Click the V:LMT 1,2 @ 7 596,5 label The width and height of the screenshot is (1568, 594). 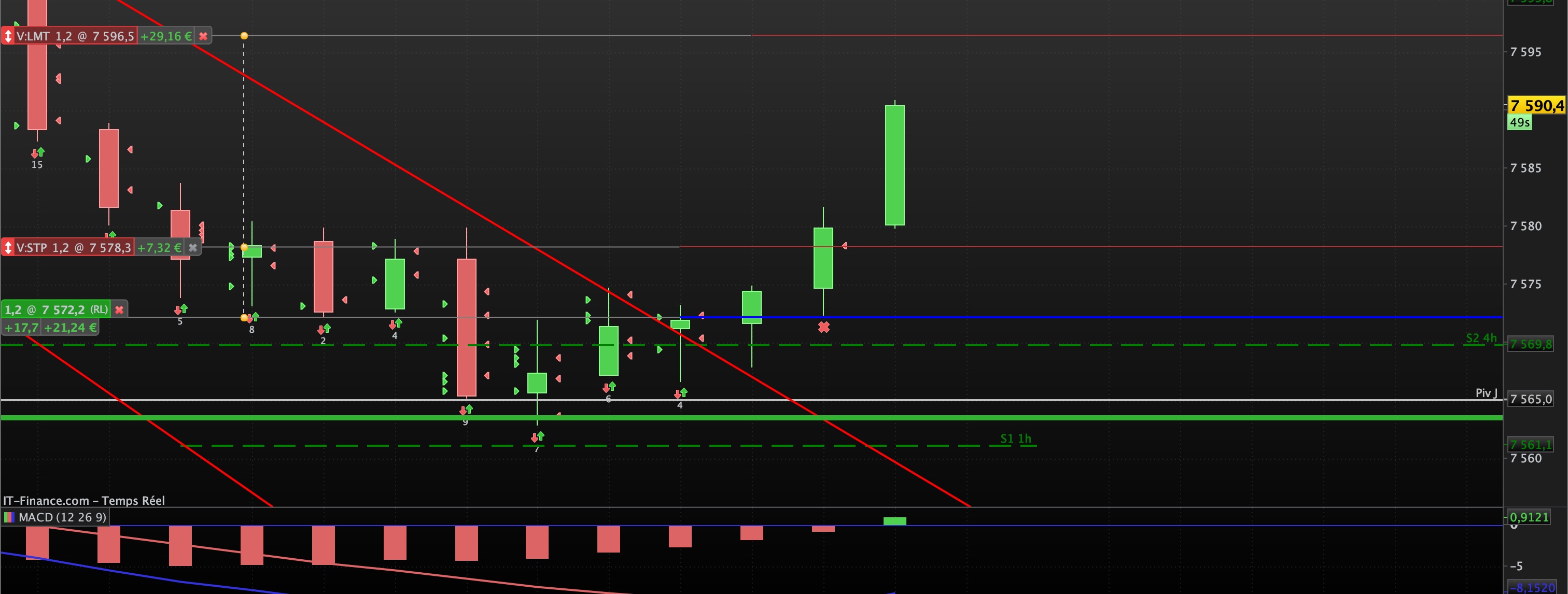coord(75,36)
